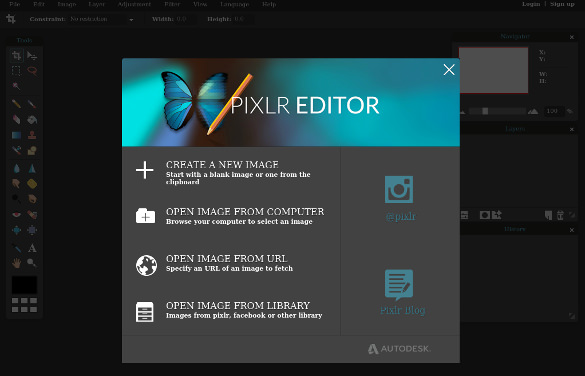Select the Brush tool
585x376 pixels.
point(32,103)
